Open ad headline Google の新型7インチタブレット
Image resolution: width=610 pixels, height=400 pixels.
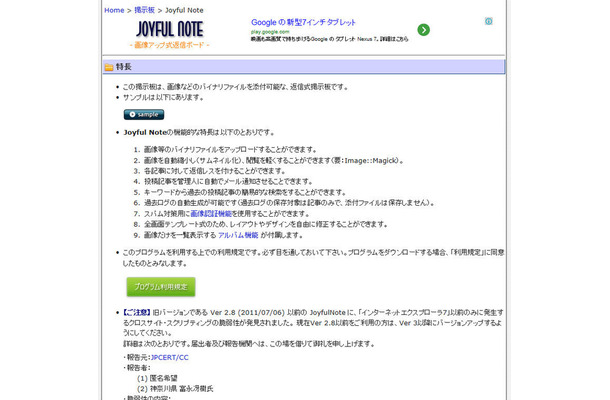(x=314, y=19)
